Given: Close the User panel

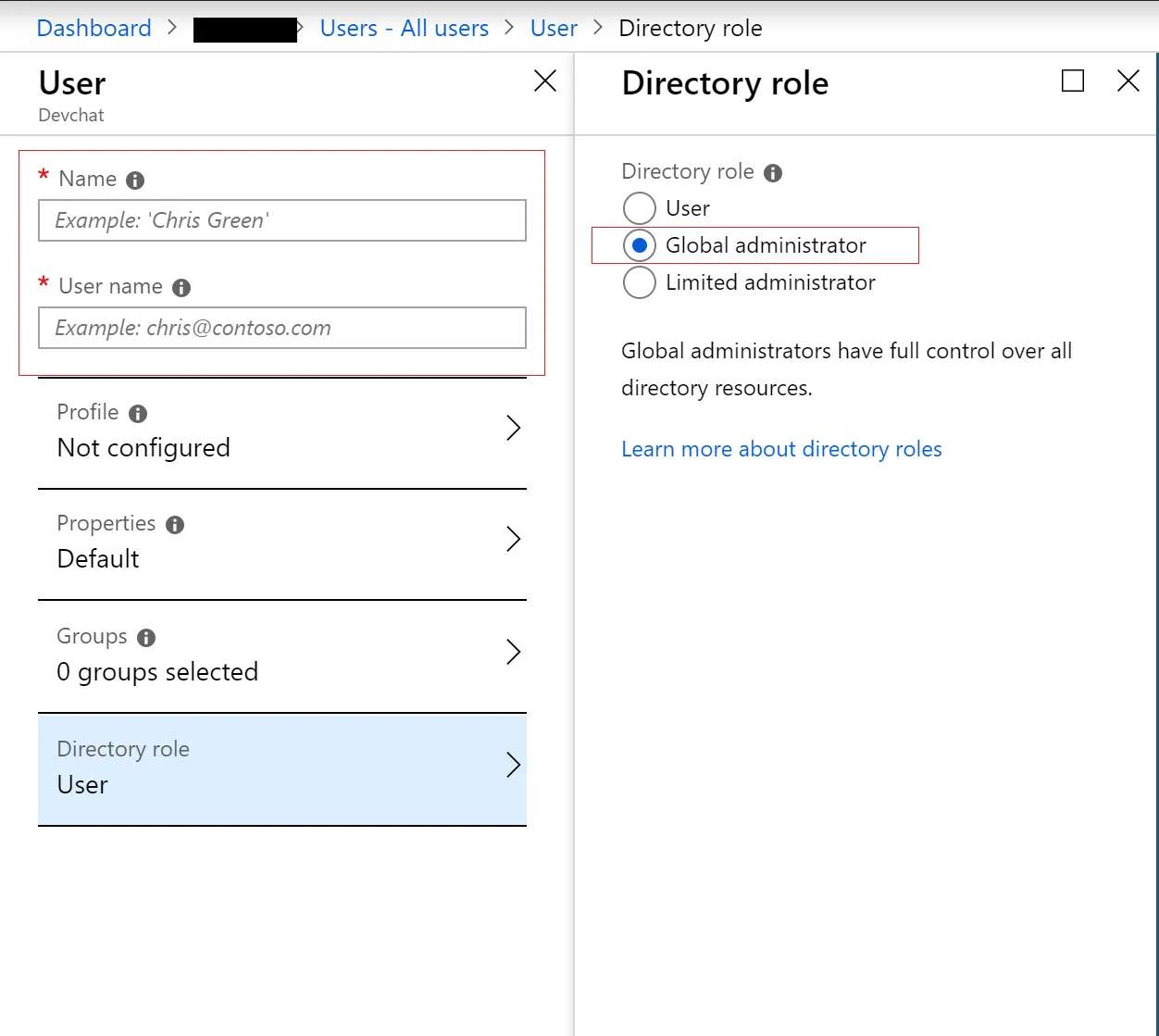Looking at the screenshot, I should point(545,81).
